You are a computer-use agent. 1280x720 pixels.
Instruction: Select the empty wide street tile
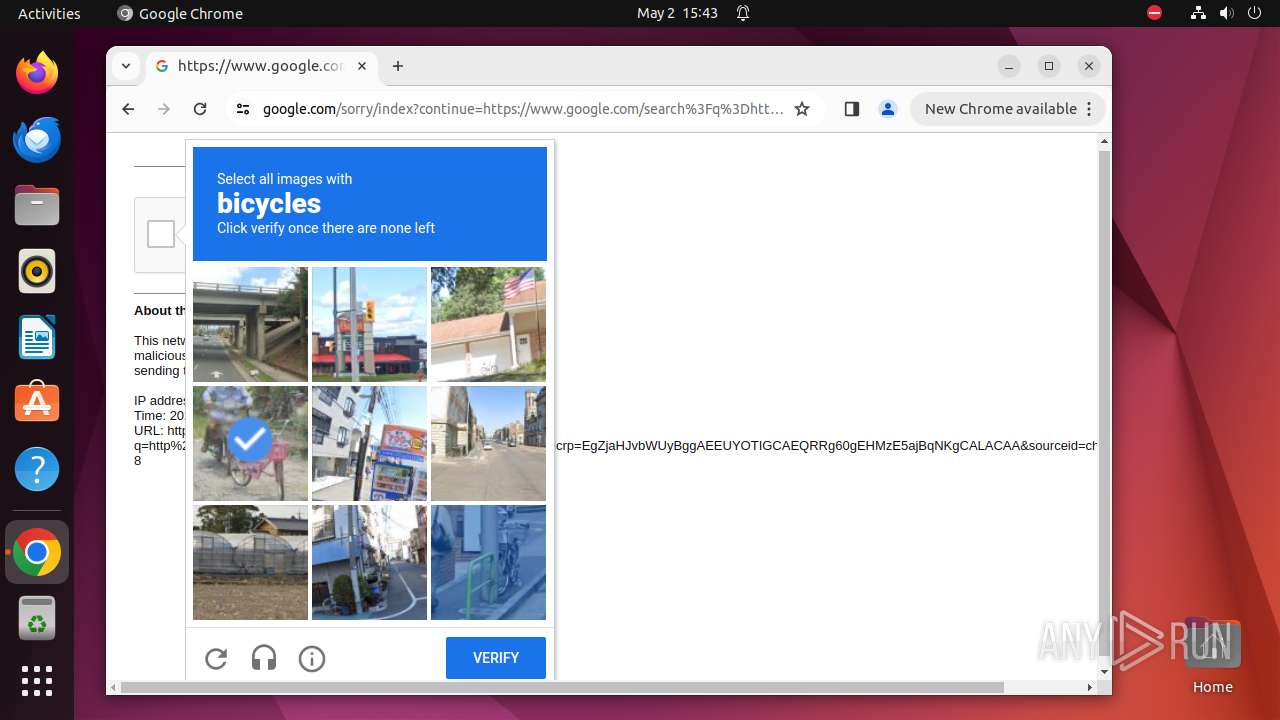[x=488, y=443]
